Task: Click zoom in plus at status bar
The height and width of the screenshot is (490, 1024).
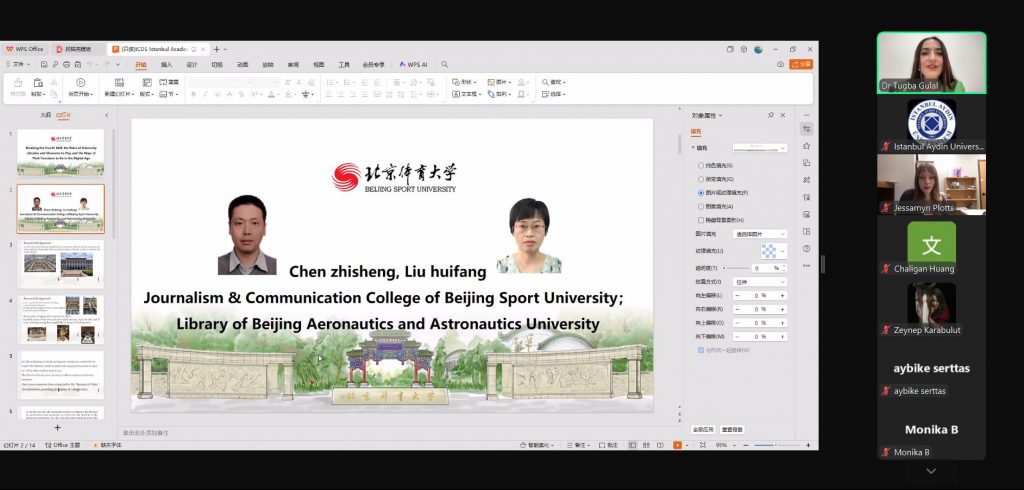Action: click(808, 445)
